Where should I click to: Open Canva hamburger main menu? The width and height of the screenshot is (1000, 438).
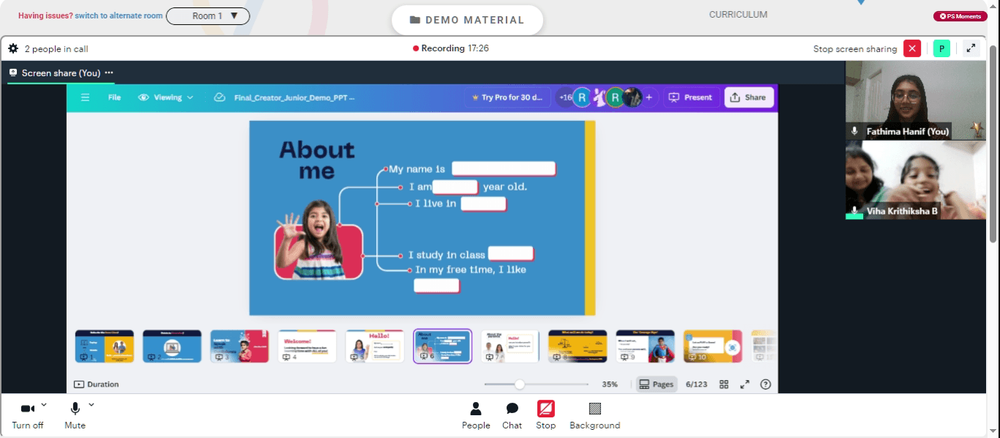85,98
